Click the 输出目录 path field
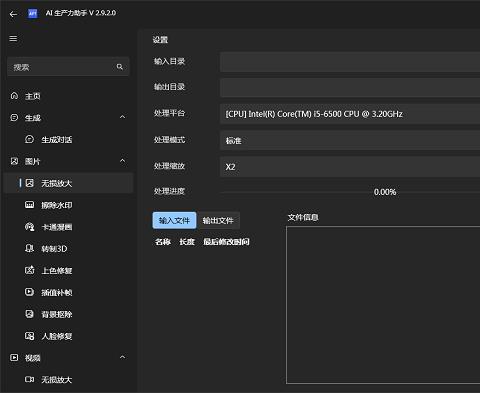The height and width of the screenshot is (393, 480). (350, 88)
